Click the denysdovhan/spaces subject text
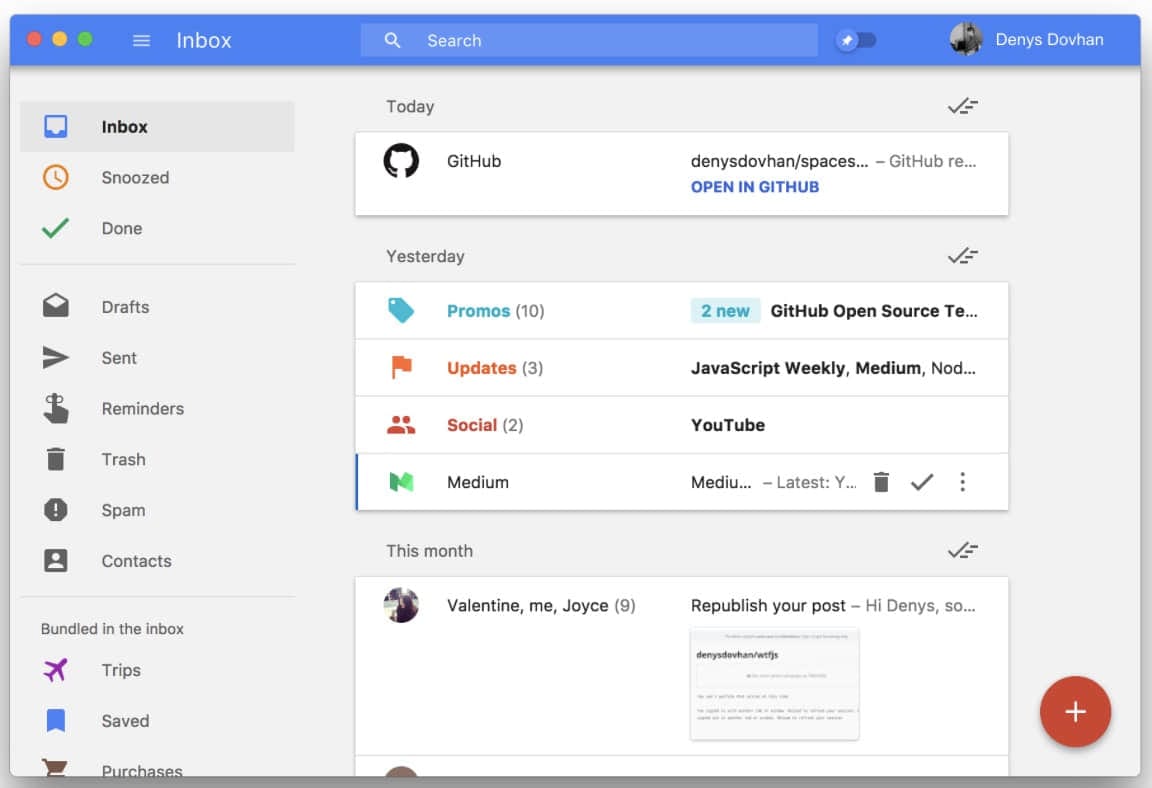 (x=779, y=161)
